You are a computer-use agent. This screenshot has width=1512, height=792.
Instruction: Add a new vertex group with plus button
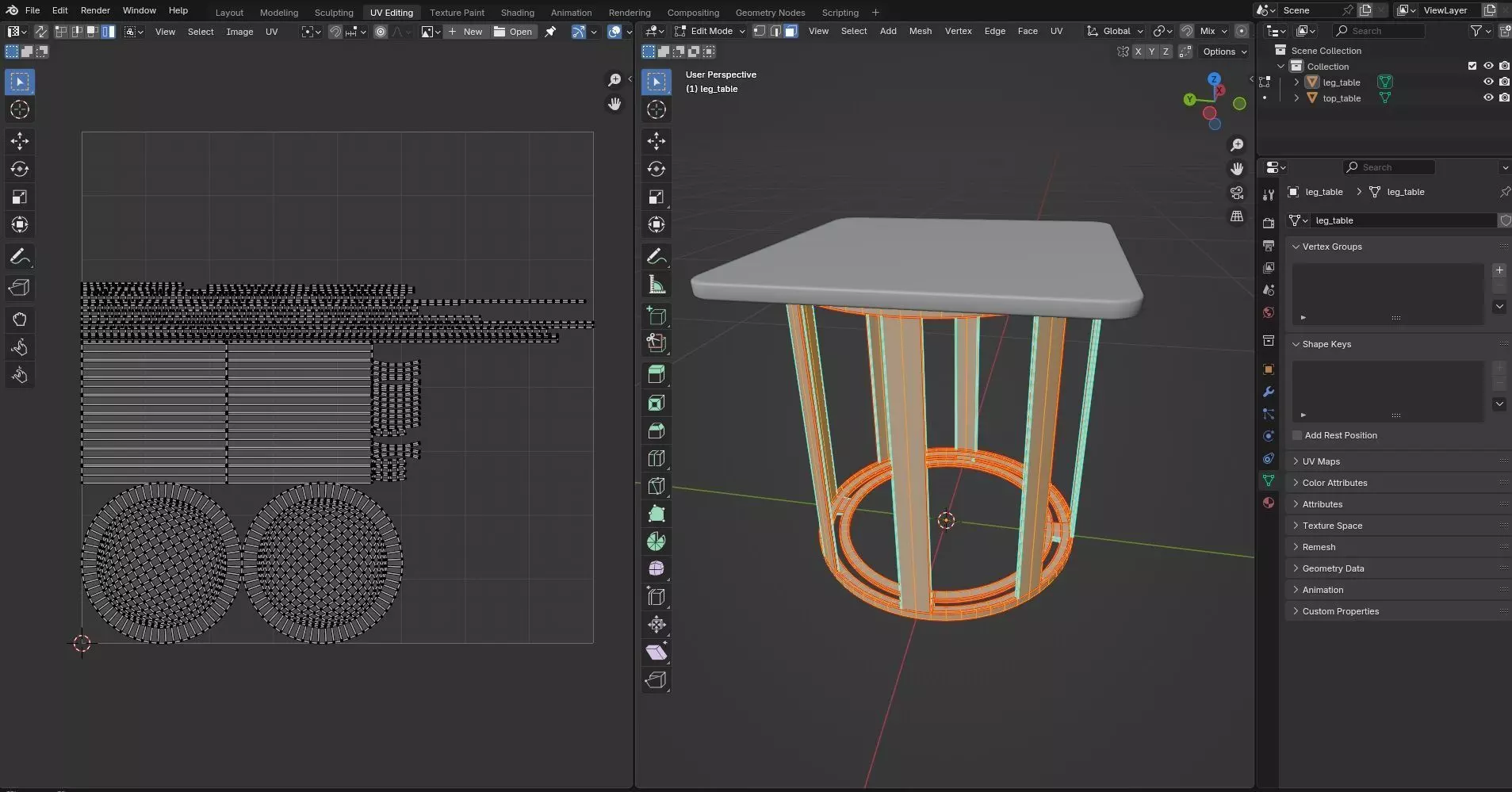(1499, 270)
